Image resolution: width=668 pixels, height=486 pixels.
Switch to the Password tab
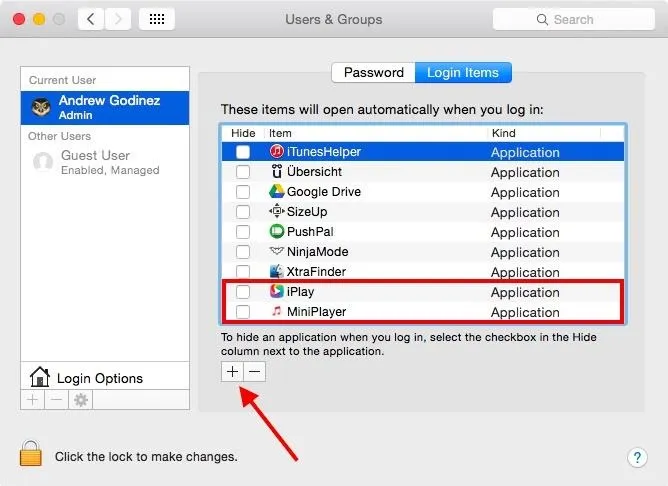tap(374, 72)
